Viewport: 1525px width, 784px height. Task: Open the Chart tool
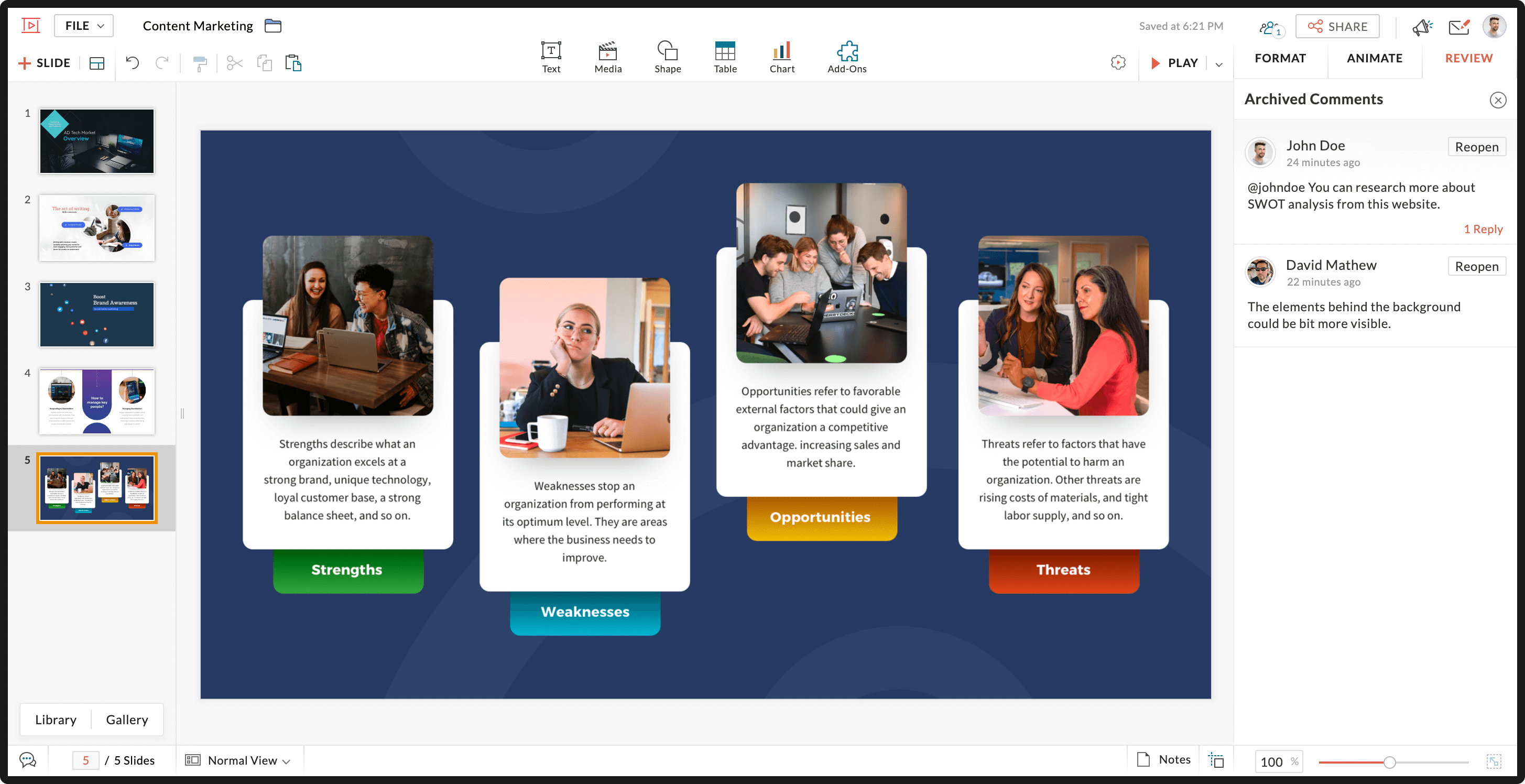click(x=781, y=57)
